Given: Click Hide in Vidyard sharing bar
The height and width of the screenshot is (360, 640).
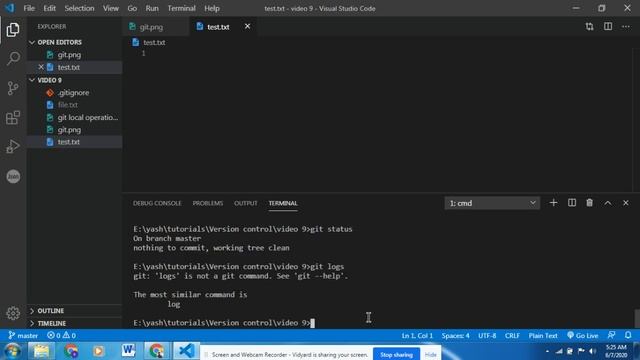Looking at the screenshot, I should pyautogui.click(x=430, y=355).
